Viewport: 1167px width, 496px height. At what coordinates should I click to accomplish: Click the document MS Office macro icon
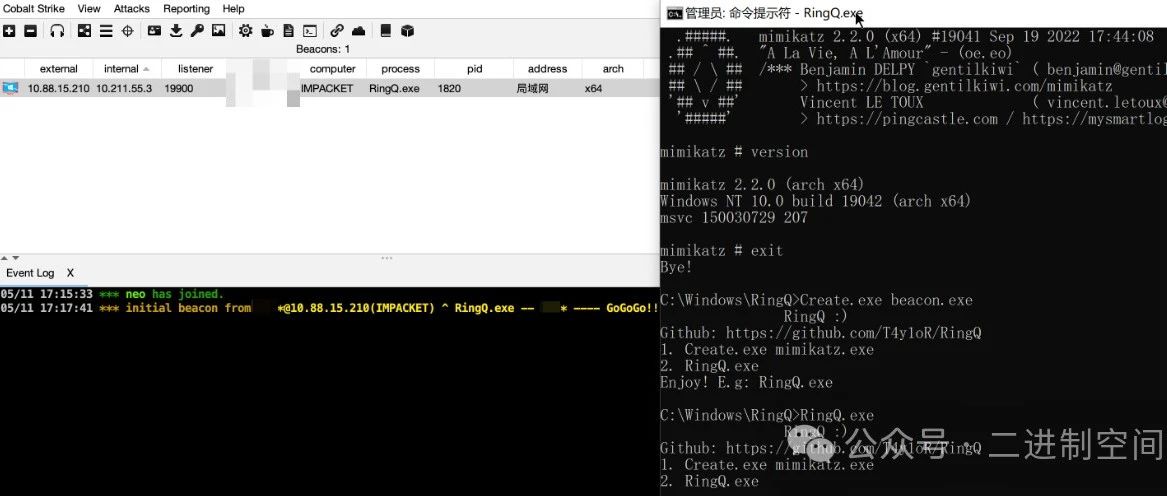[288, 31]
